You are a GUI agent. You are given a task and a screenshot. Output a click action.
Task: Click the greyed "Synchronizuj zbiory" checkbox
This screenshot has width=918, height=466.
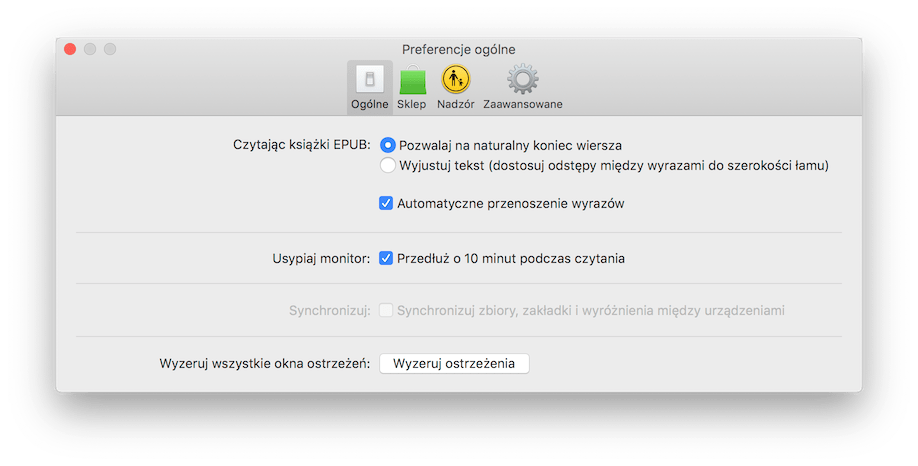[386, 310]
